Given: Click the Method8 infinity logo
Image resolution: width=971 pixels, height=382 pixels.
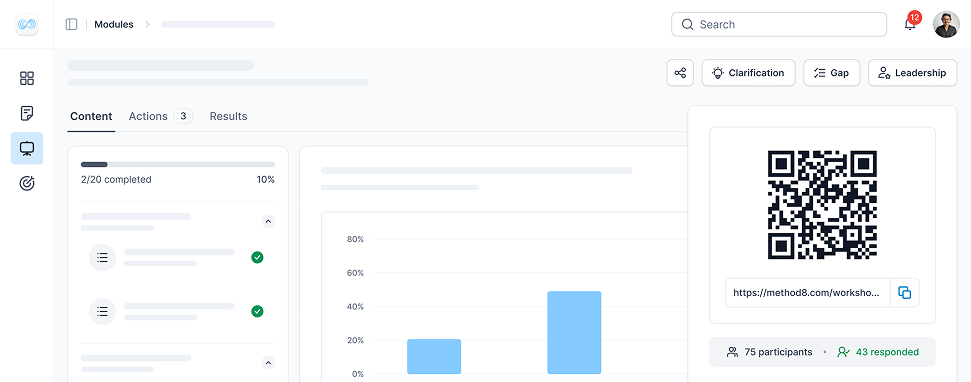Looking at the screenshot, I should click(x=27, y=25).
